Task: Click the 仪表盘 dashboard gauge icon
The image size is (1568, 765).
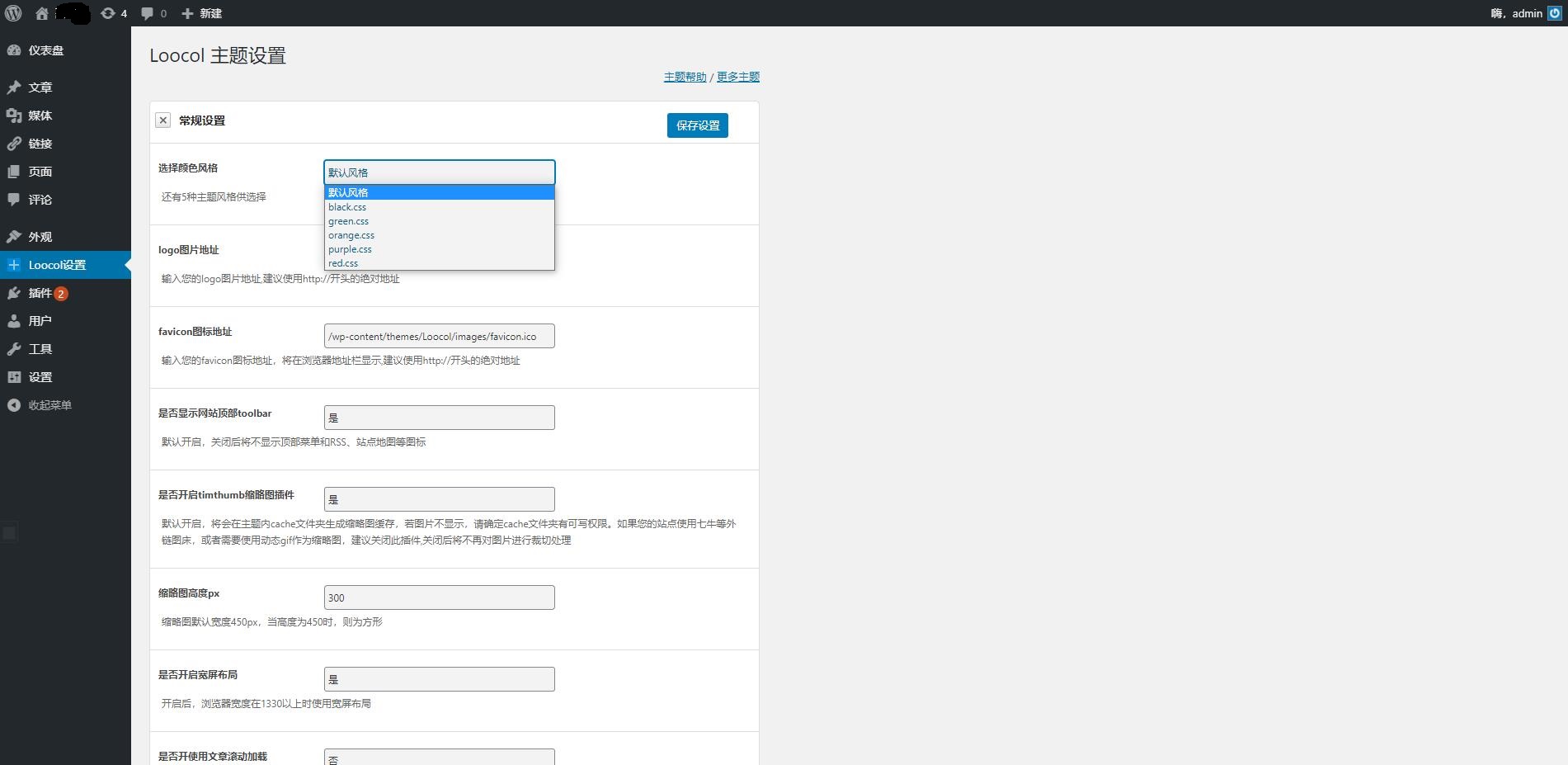Action: point(14,50)
